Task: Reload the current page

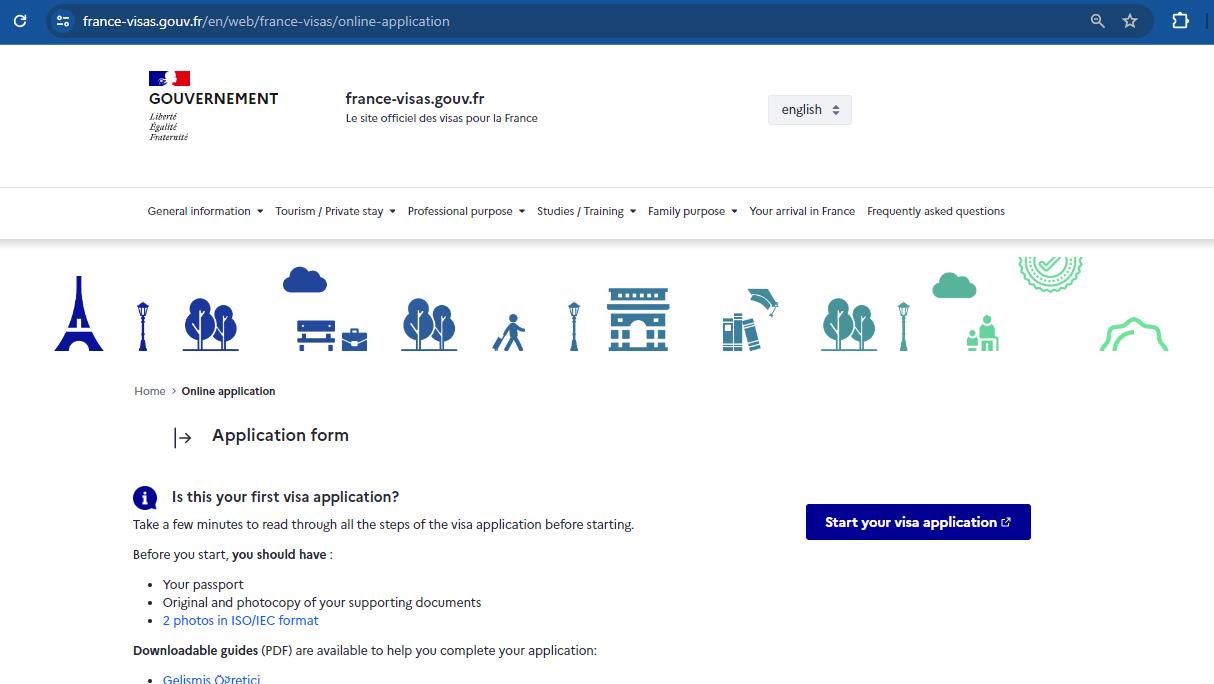Action: click(x=20, y=20)
